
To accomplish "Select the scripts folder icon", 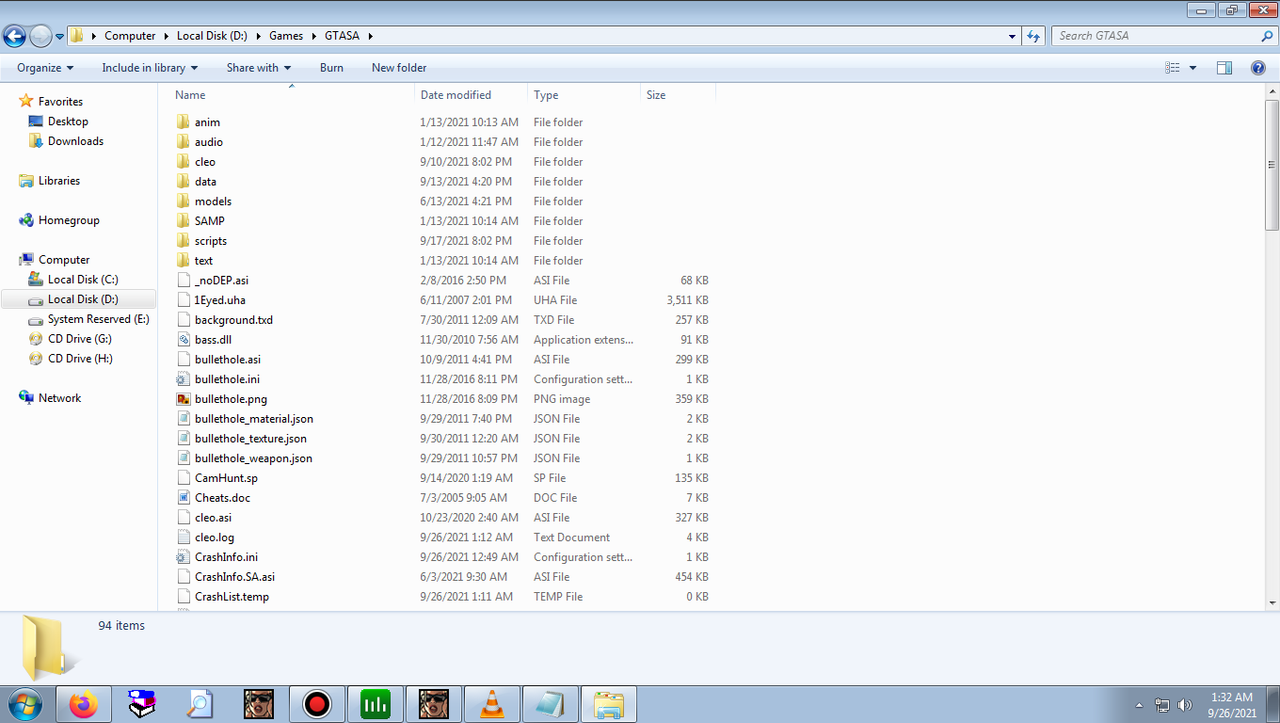I will (183, 241).
